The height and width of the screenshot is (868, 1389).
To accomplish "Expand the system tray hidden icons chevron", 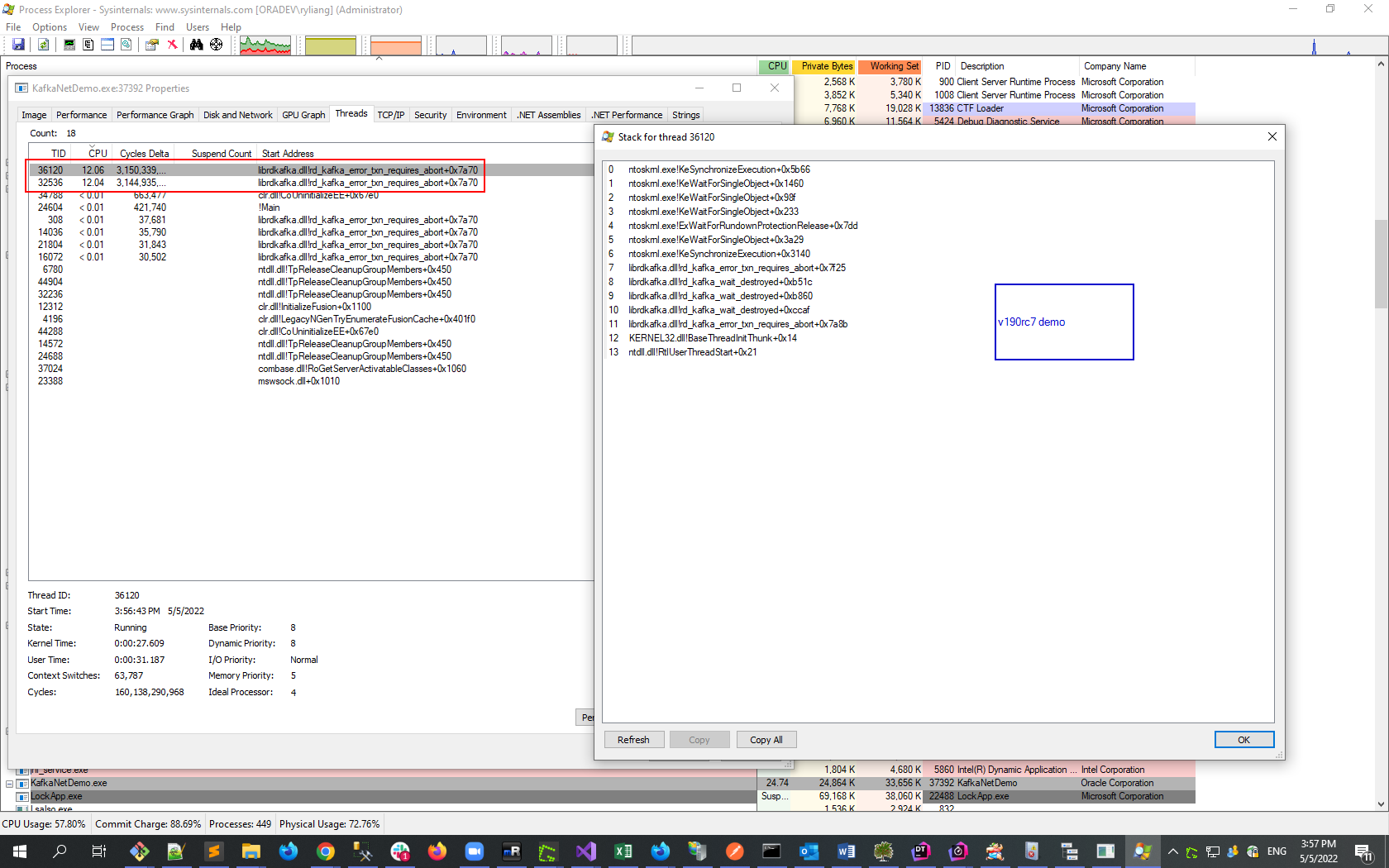I will coord(1172,851).
